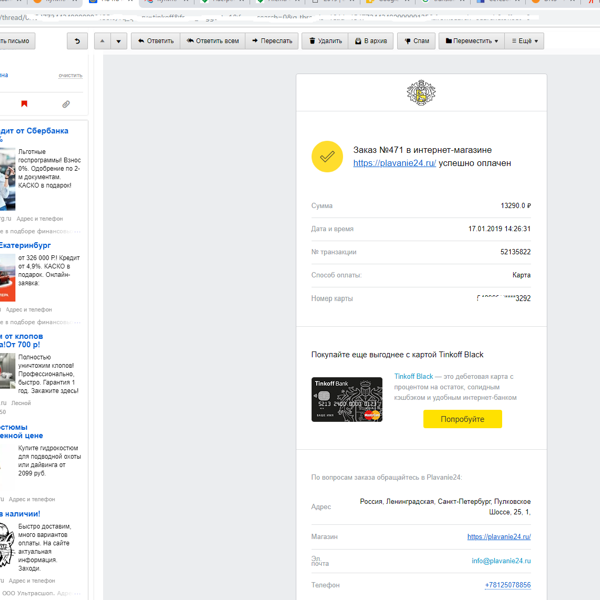Click the red car ad thumbnail

tap(8, 278)
